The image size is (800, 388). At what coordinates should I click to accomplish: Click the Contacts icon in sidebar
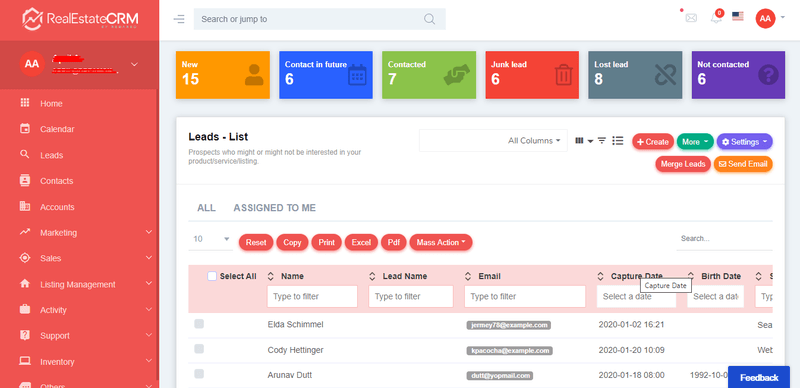click(x=24, y=180)
